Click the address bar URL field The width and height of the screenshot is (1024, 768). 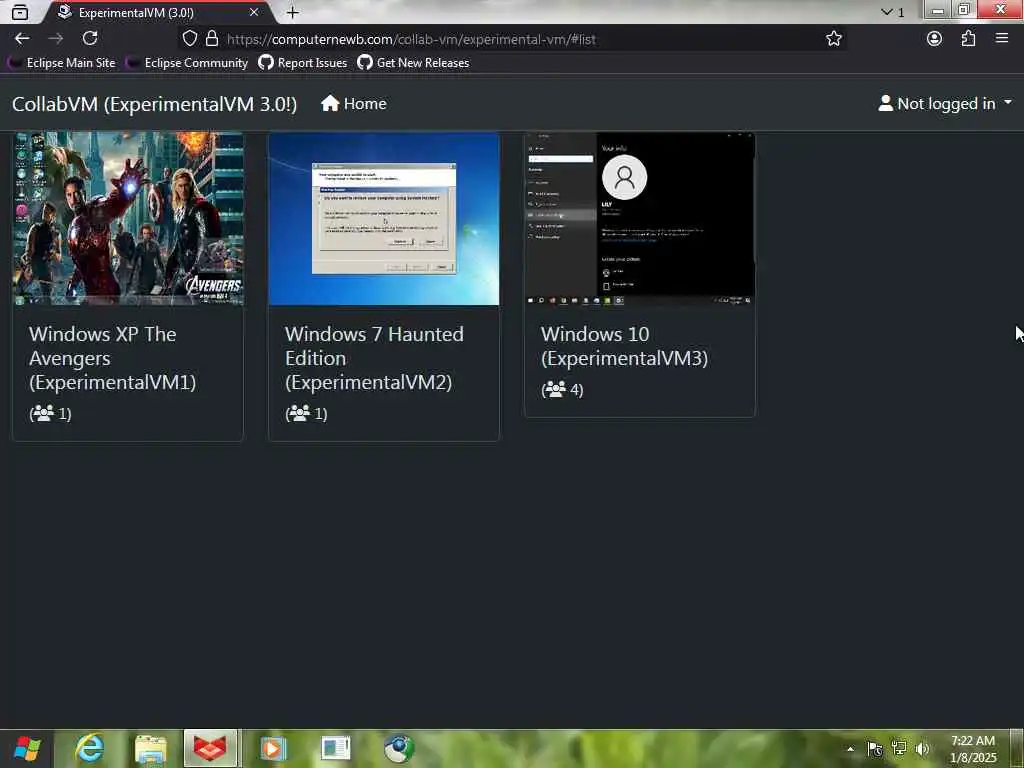pyautogui.click(x=513, y=39)
